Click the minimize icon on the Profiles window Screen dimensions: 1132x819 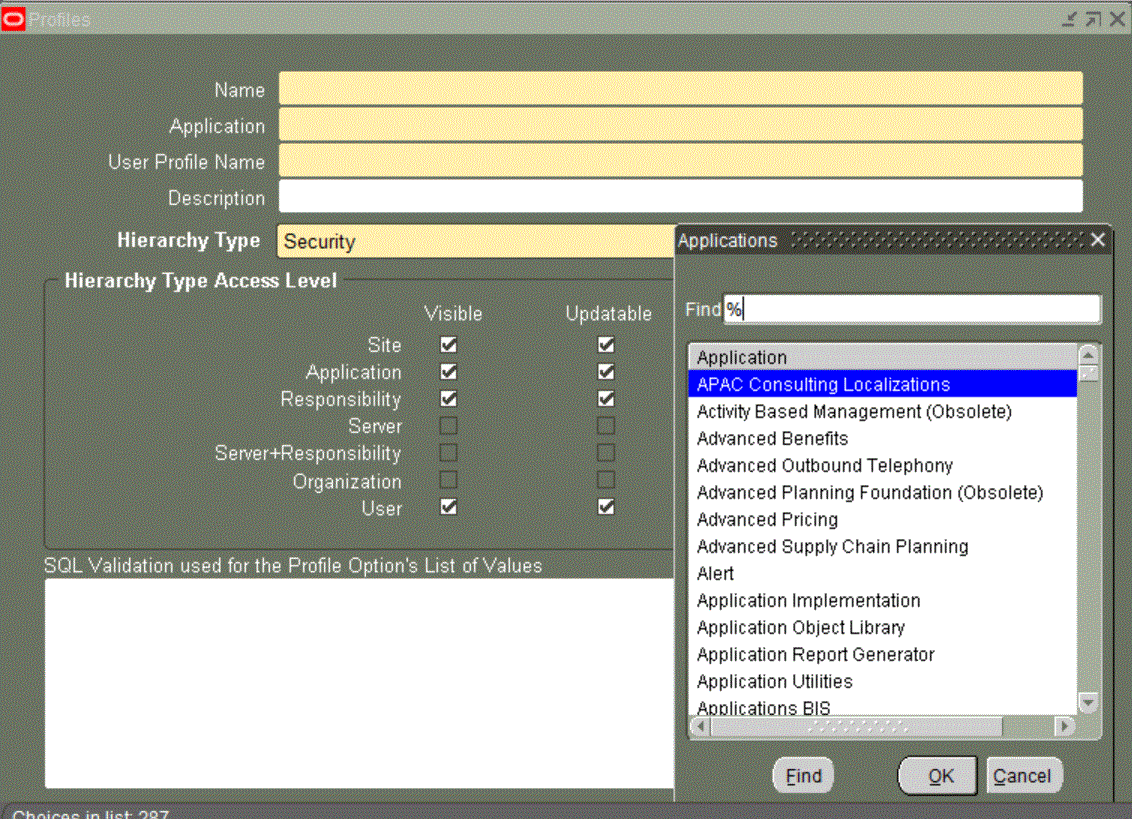pos(1070,18)
